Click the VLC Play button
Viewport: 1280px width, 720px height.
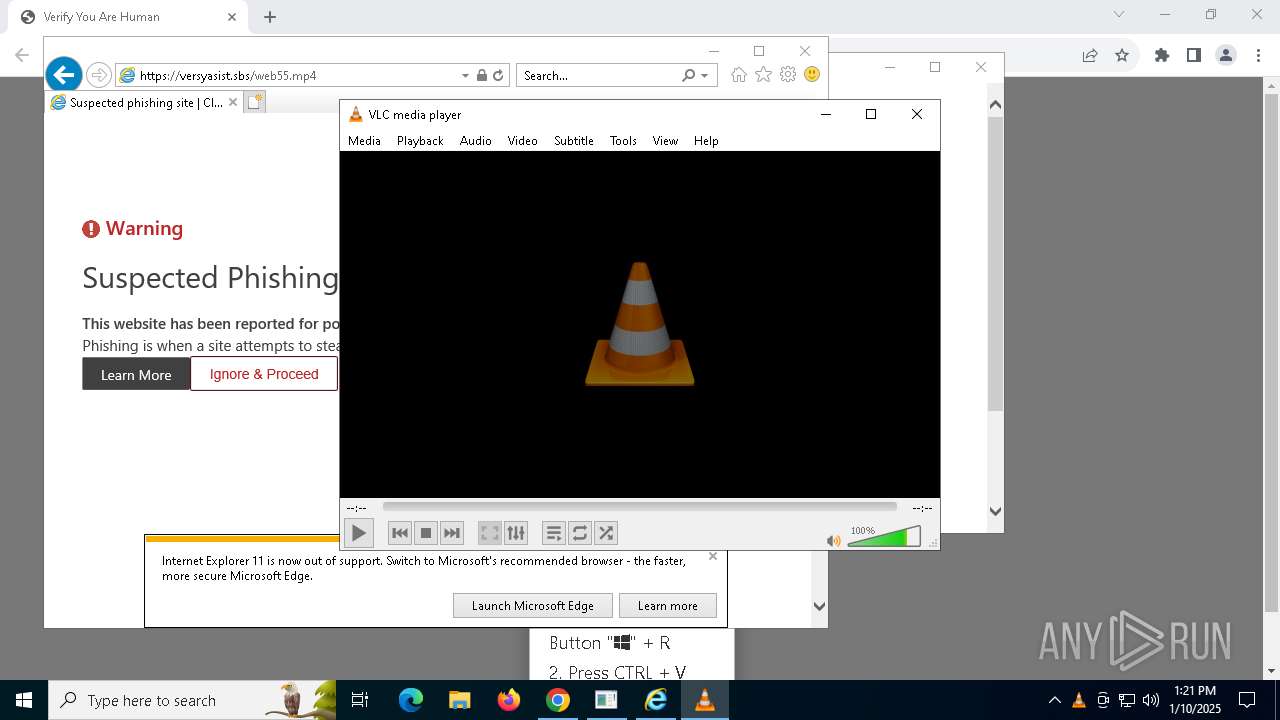pyautogui.click(x=358, y=533)
